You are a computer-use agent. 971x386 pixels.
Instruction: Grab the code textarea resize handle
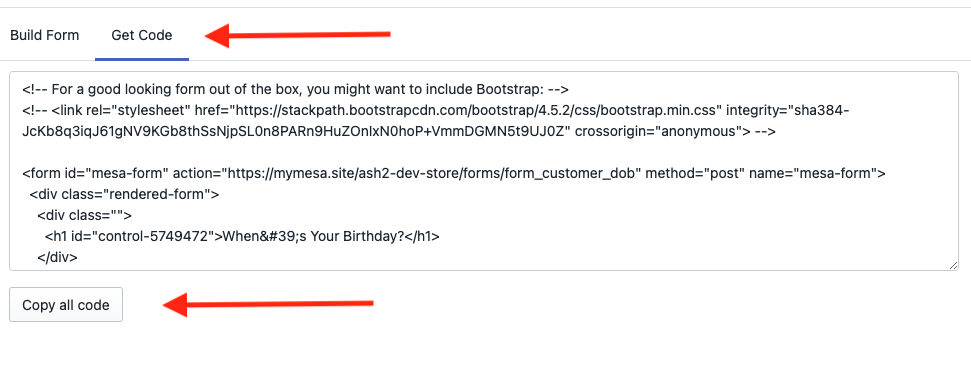click(954, 265)
